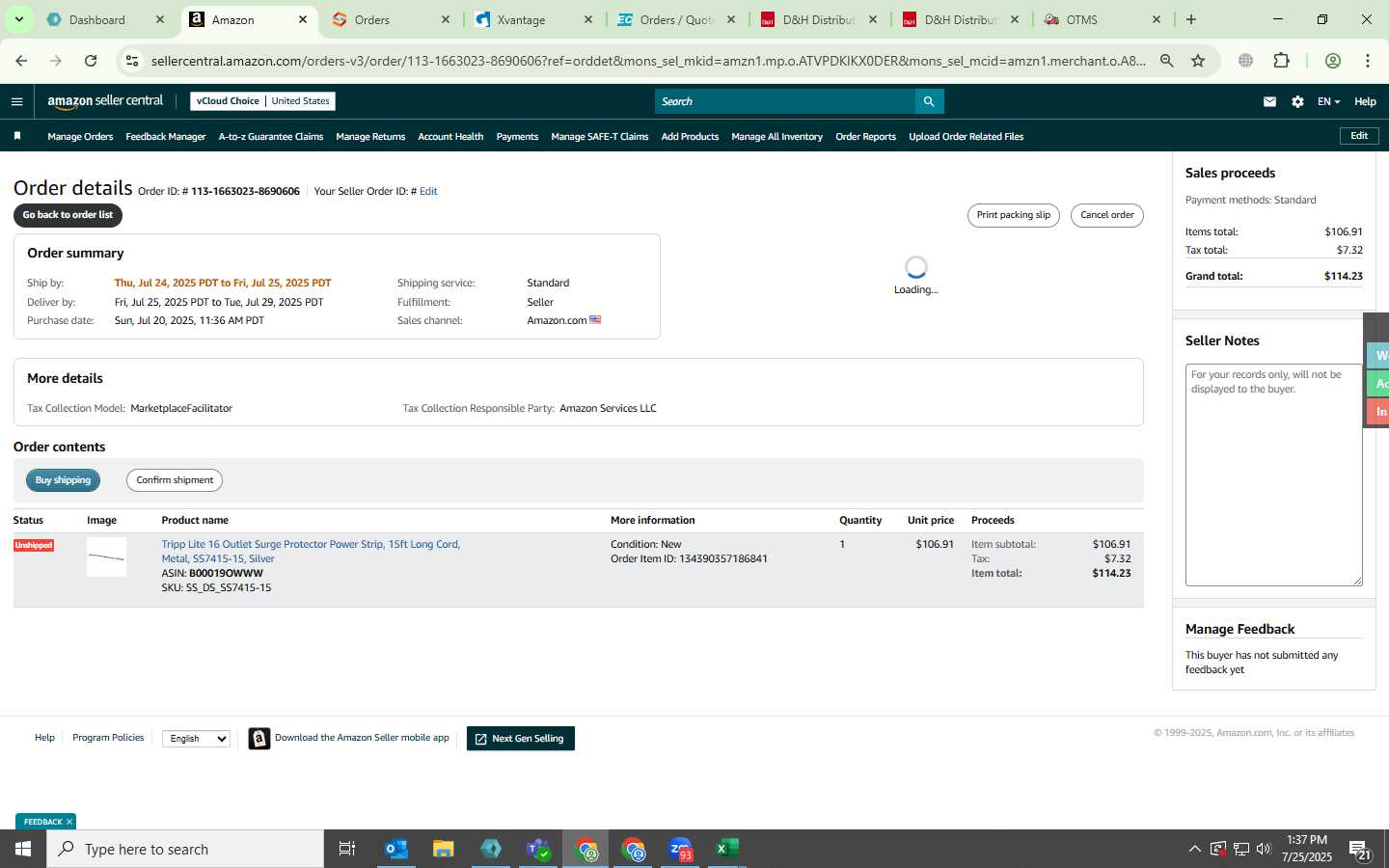
Task: Open Manage SAFE-T Claims
Action: point(599,137)
